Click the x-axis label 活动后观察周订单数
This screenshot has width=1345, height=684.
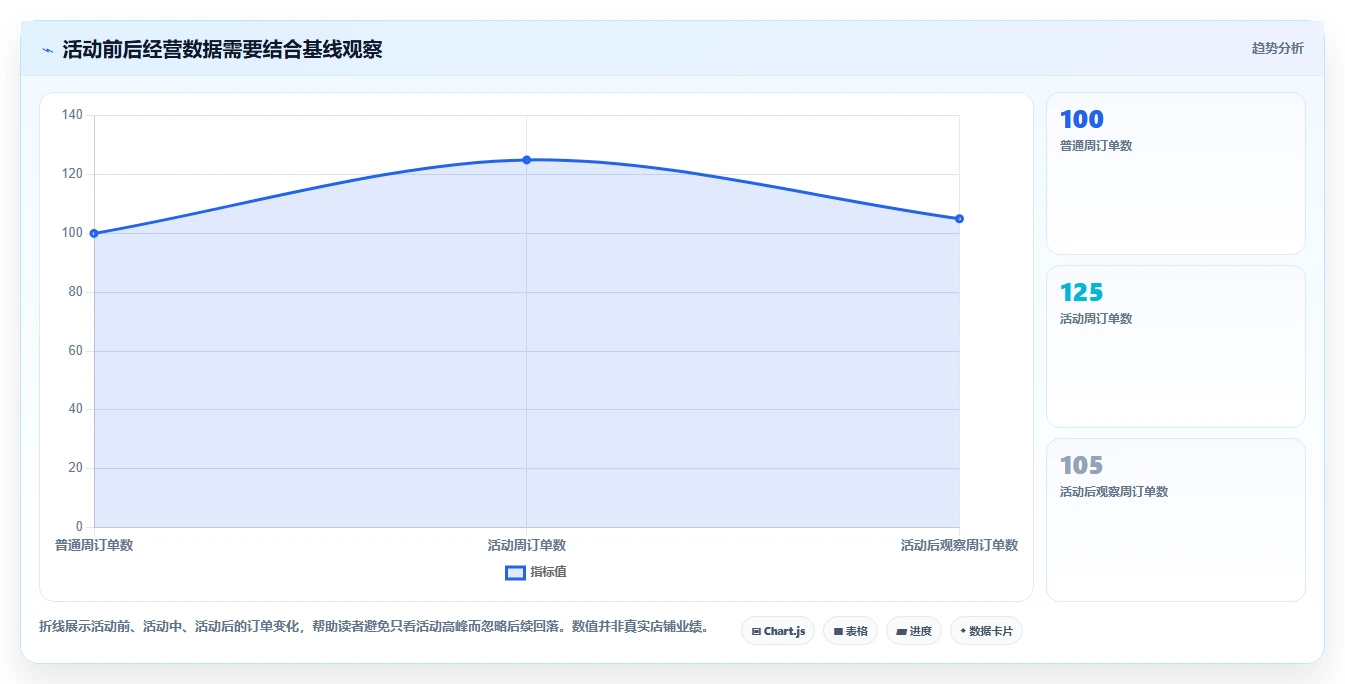tap(959, 545)
